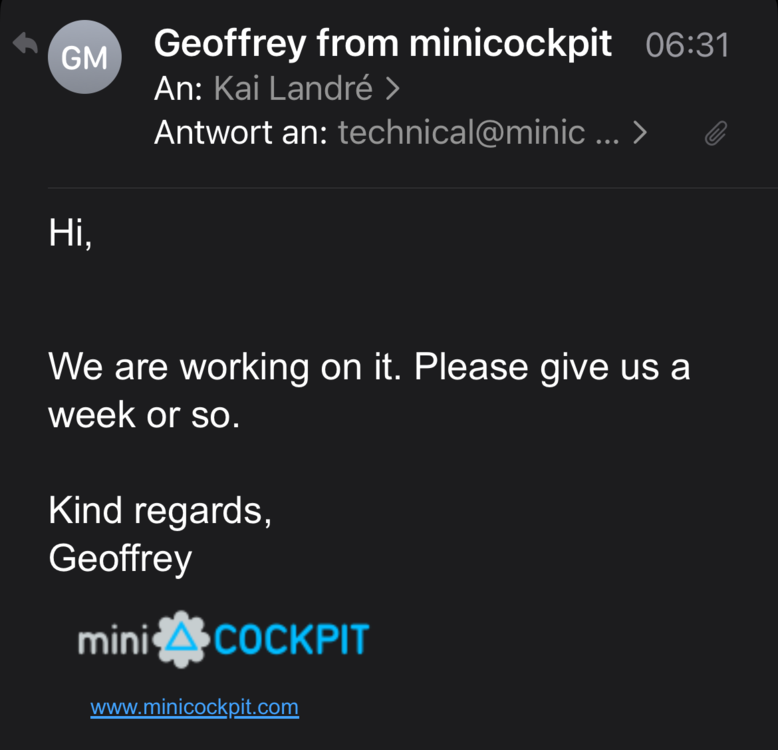Image resolution: width=778 pixels, height=750 pixels.
Task: Click the replied arrow indicator icon
Action: (24, 45)
